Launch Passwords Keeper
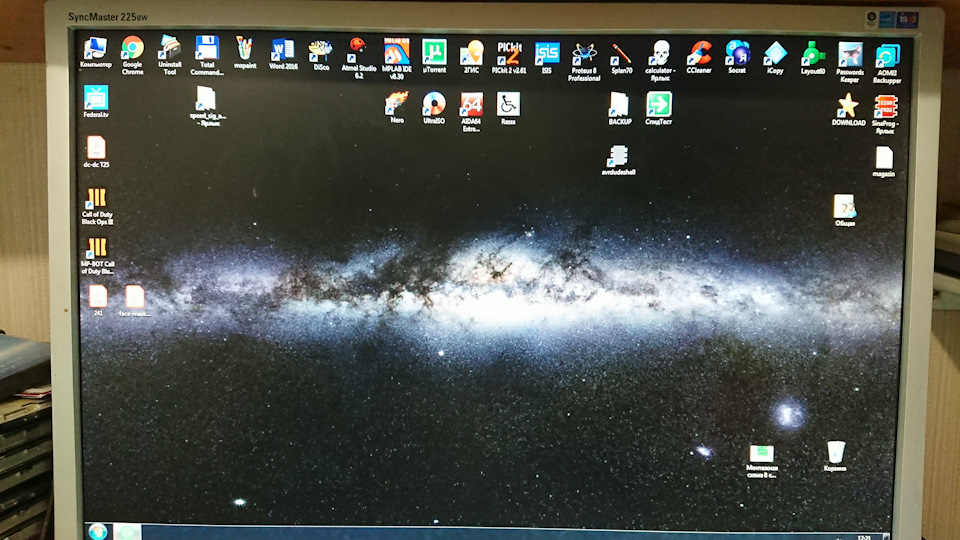The width and height of the screenshot is (960, 540). point(850,62)
